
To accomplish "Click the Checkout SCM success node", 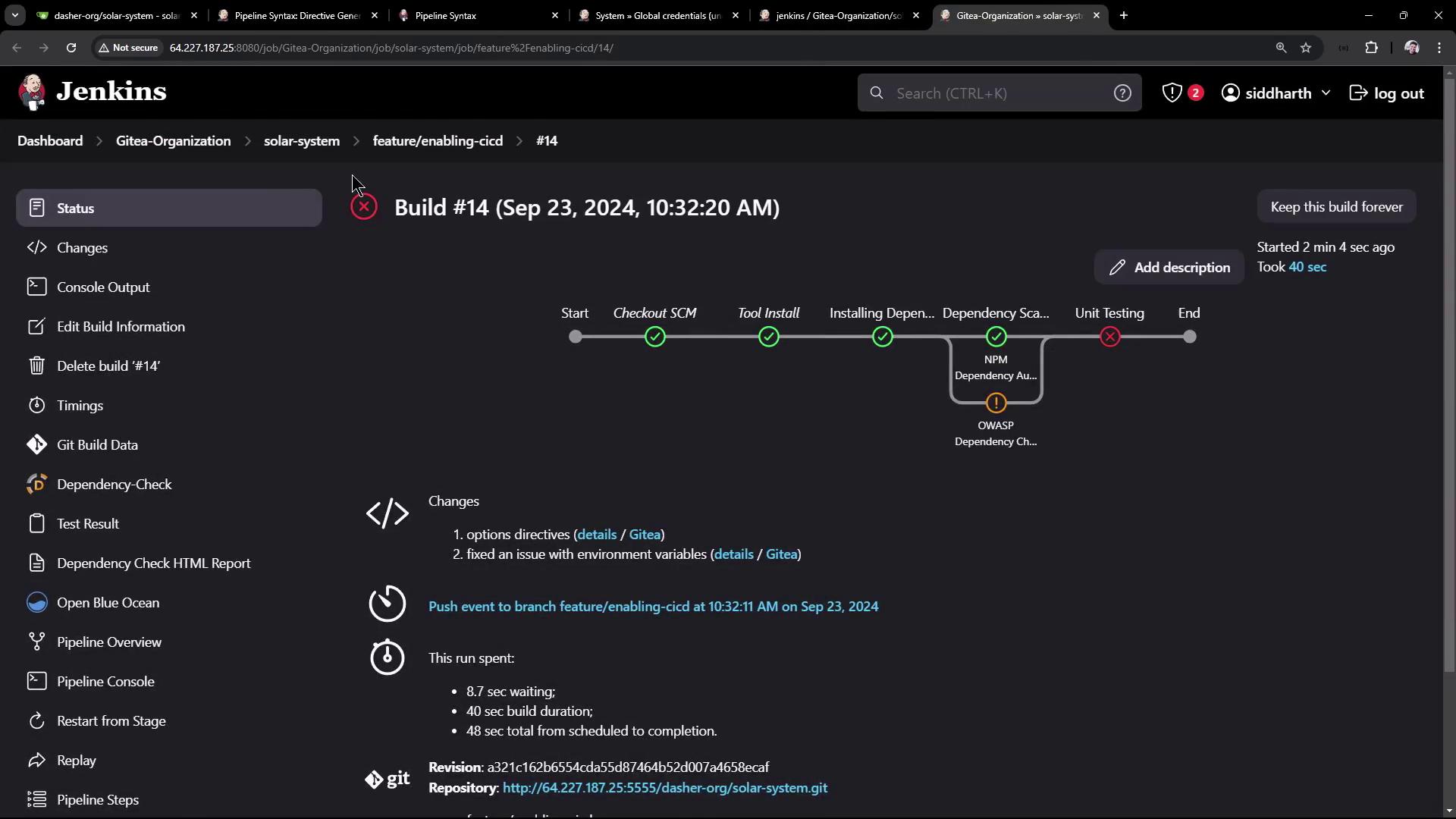I will point(654,337).
